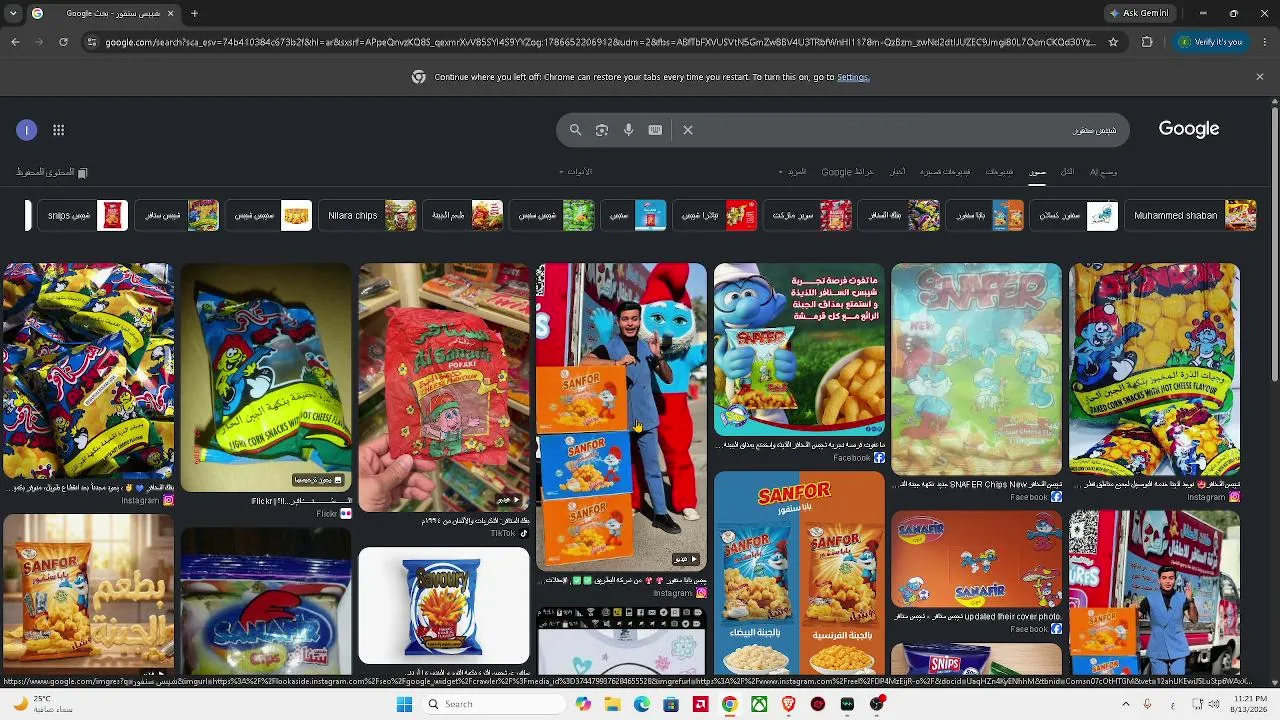Dismiss the restore tabs notification bar

[1259, 77]
